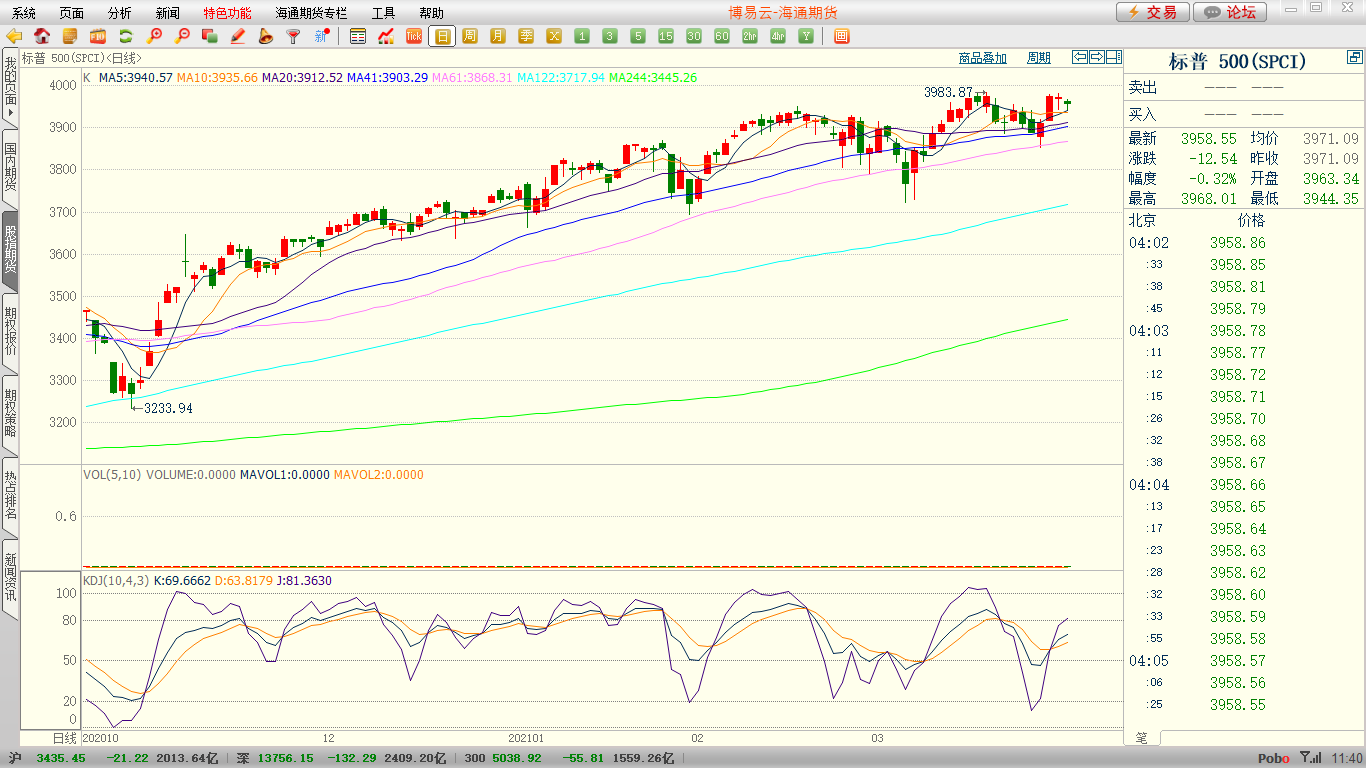This screenshot has height=768, width=1366.
Task: Zoom out with the minus magnifier
Action: pyautogui.click(x=182, y=36)
